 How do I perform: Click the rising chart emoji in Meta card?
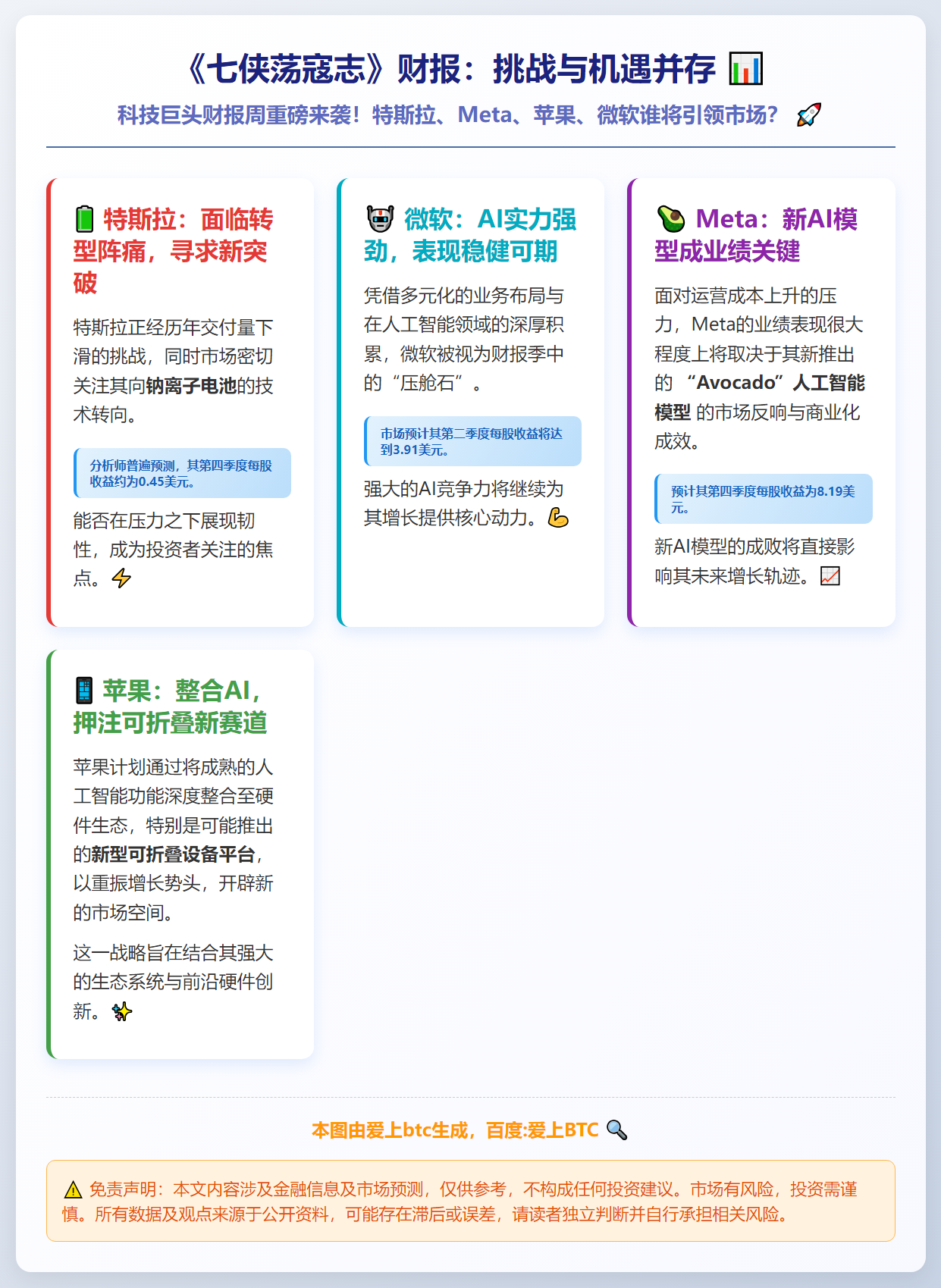pos(830,576)
